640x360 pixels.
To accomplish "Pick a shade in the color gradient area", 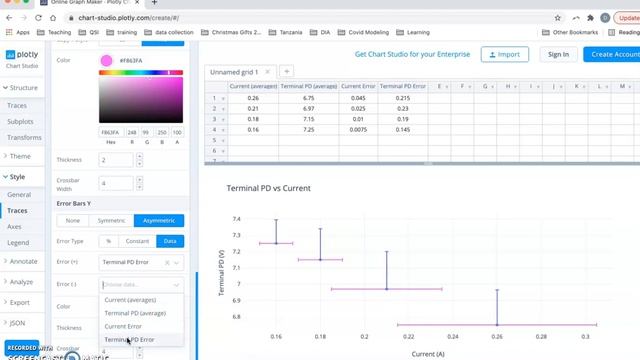I will pos(141,100).
